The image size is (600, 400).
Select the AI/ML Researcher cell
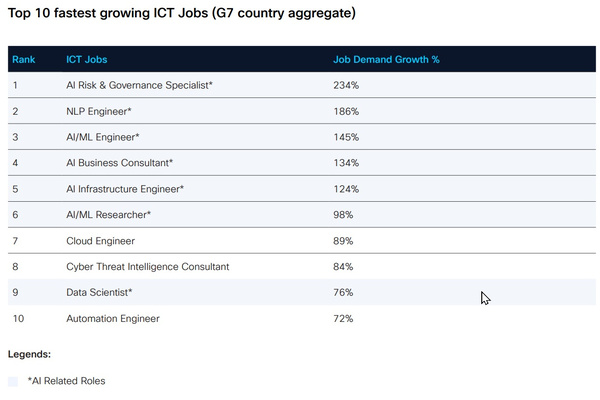point(108,215)
